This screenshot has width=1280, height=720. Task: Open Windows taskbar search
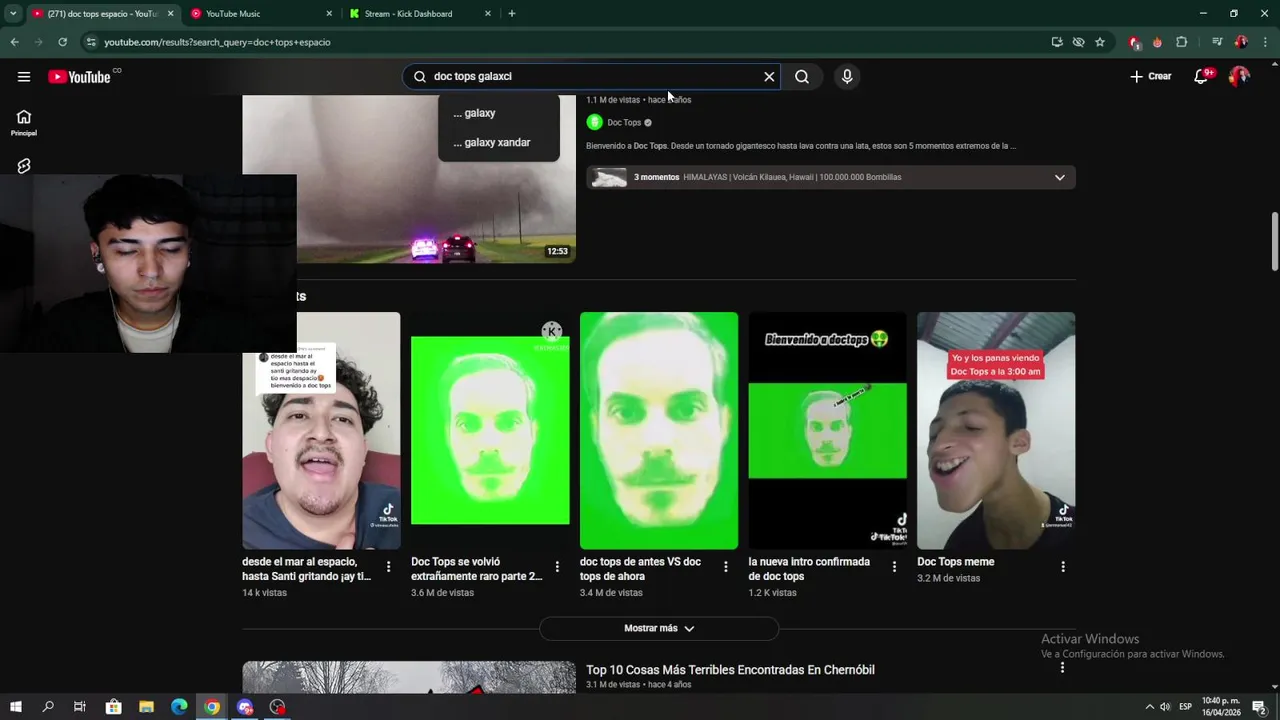click(x=48, y=707)
